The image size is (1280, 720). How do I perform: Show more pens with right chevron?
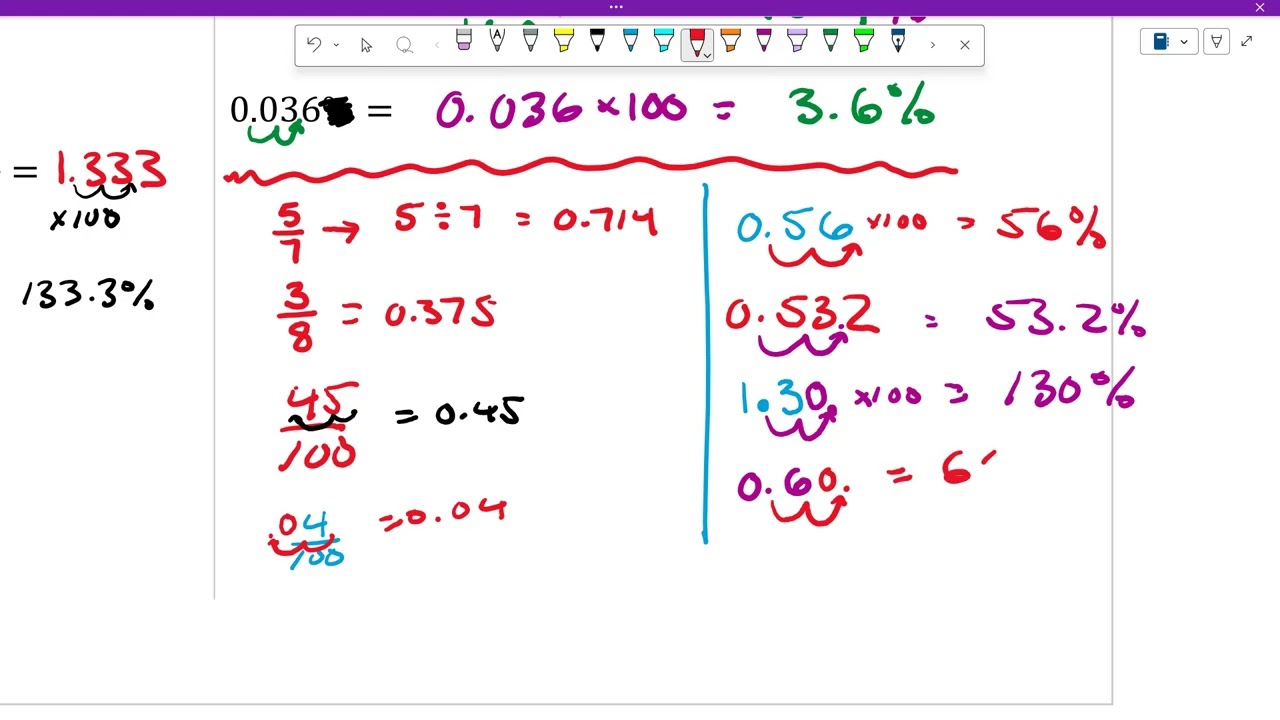pos(932,45)
